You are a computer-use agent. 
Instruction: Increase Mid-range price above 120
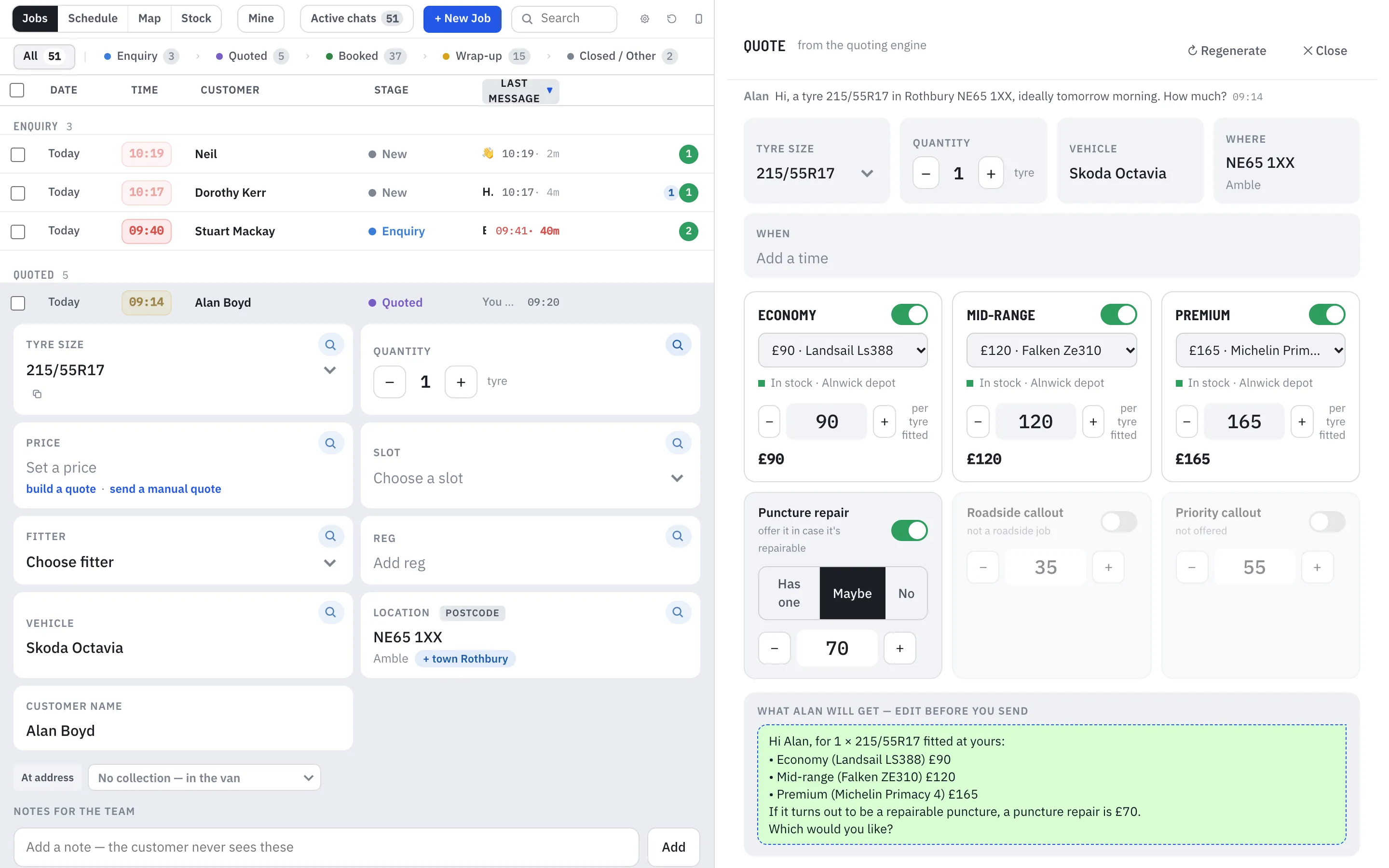coord(1093,422)
